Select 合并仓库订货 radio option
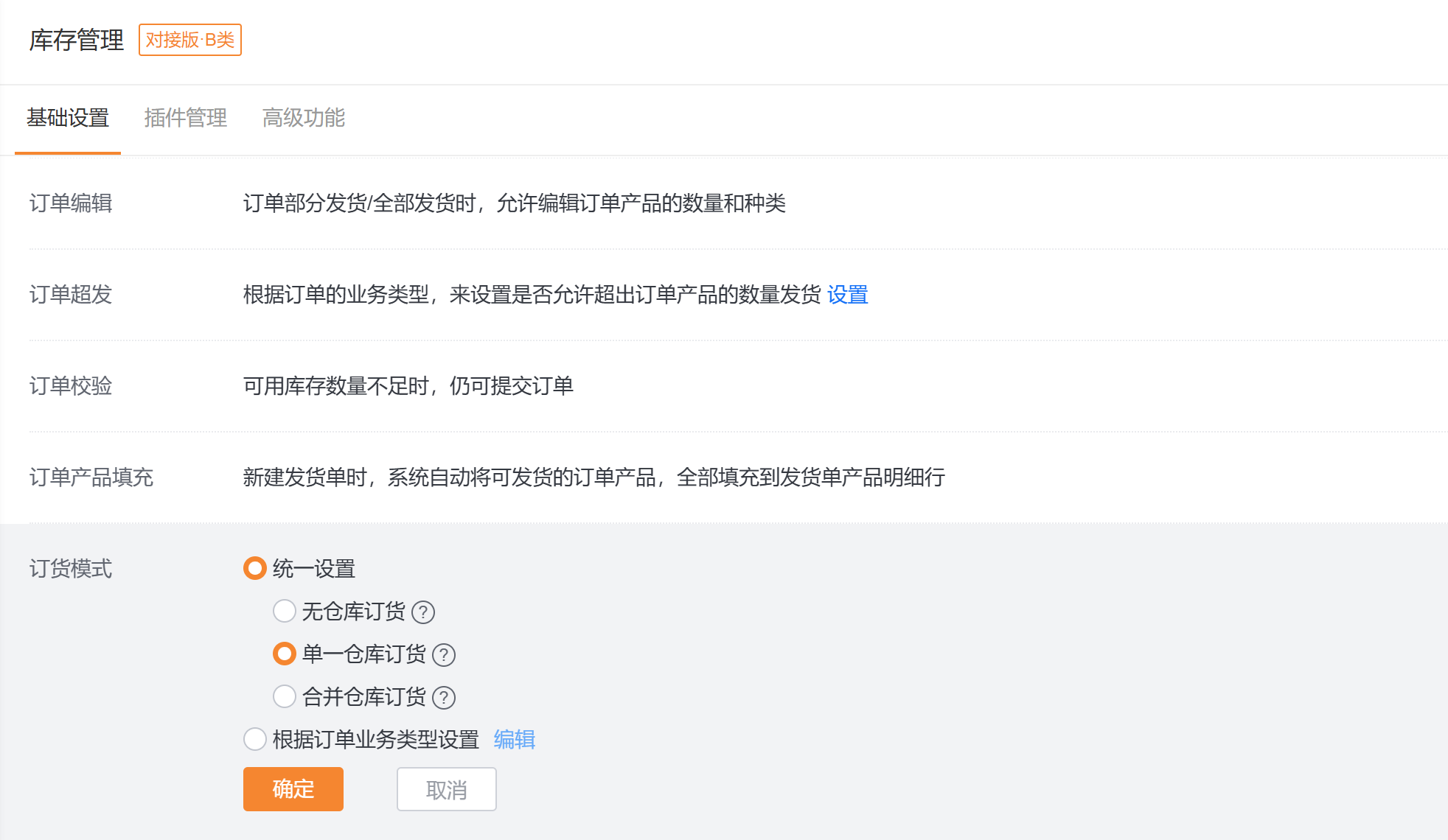 [x=285, y=696]
